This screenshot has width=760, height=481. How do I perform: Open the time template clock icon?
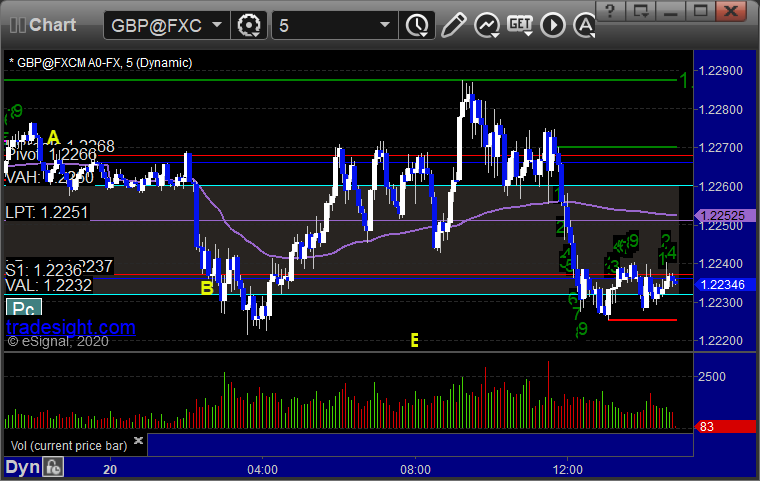417,25
